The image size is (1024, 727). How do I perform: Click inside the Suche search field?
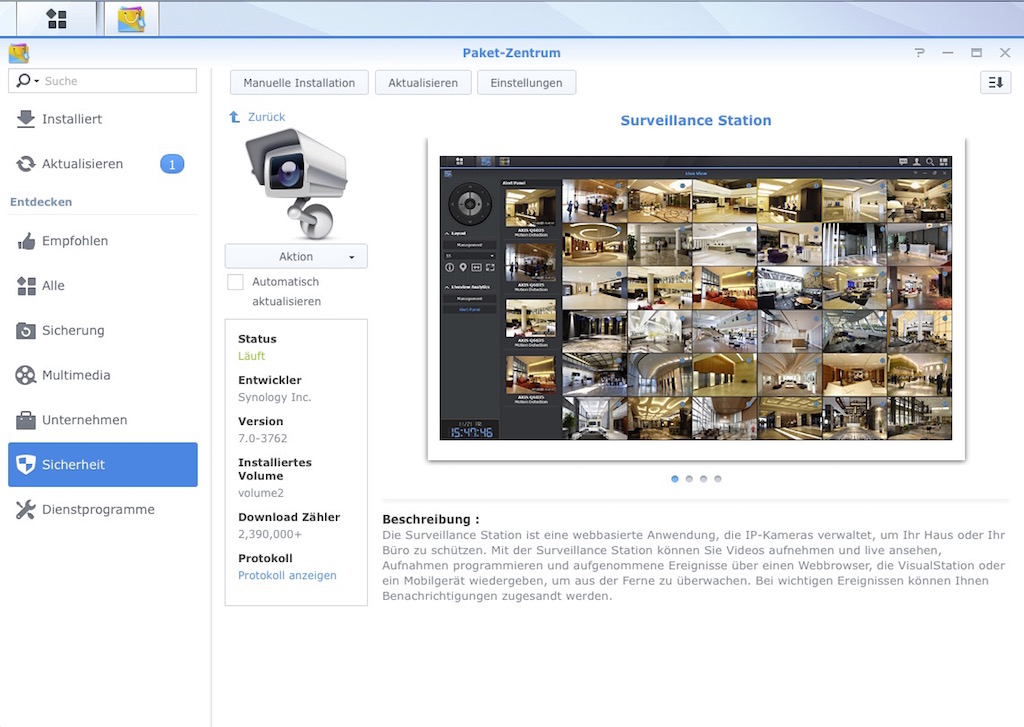(x=120, y=80)
